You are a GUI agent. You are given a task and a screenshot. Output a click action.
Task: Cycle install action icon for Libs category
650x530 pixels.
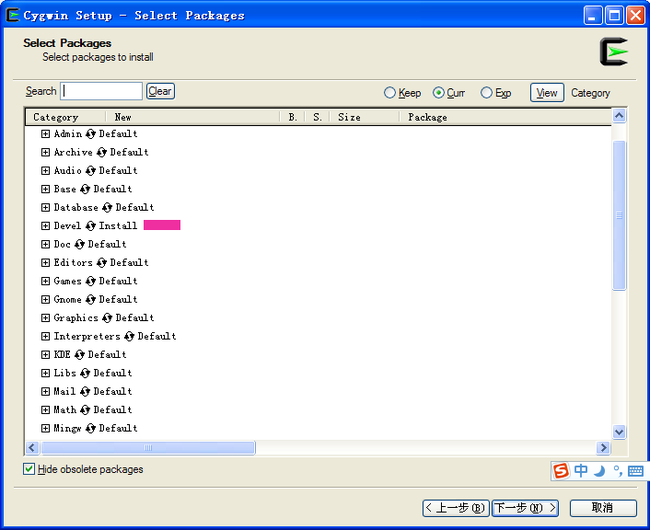[85, 373]
